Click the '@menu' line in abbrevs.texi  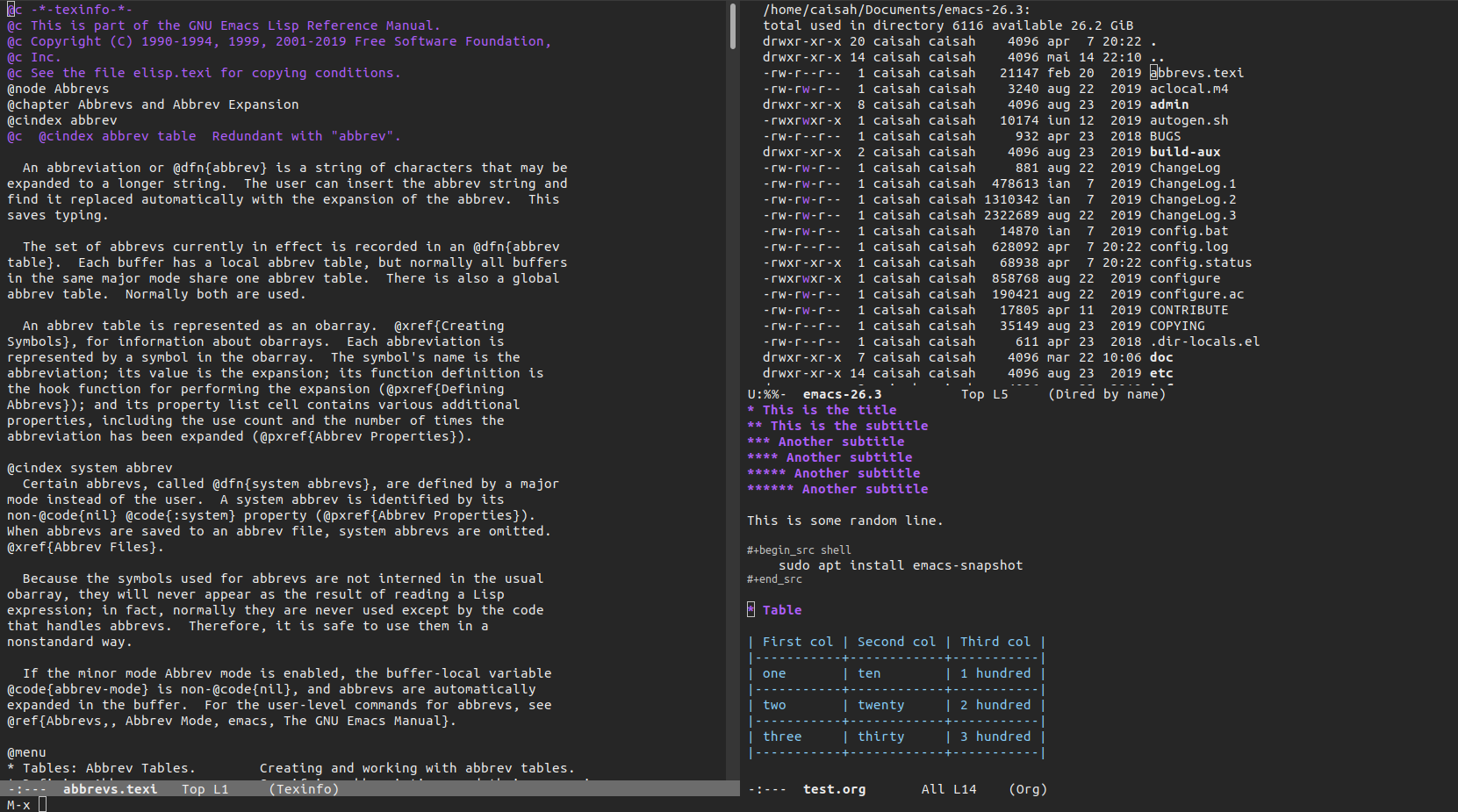(26, 752)
